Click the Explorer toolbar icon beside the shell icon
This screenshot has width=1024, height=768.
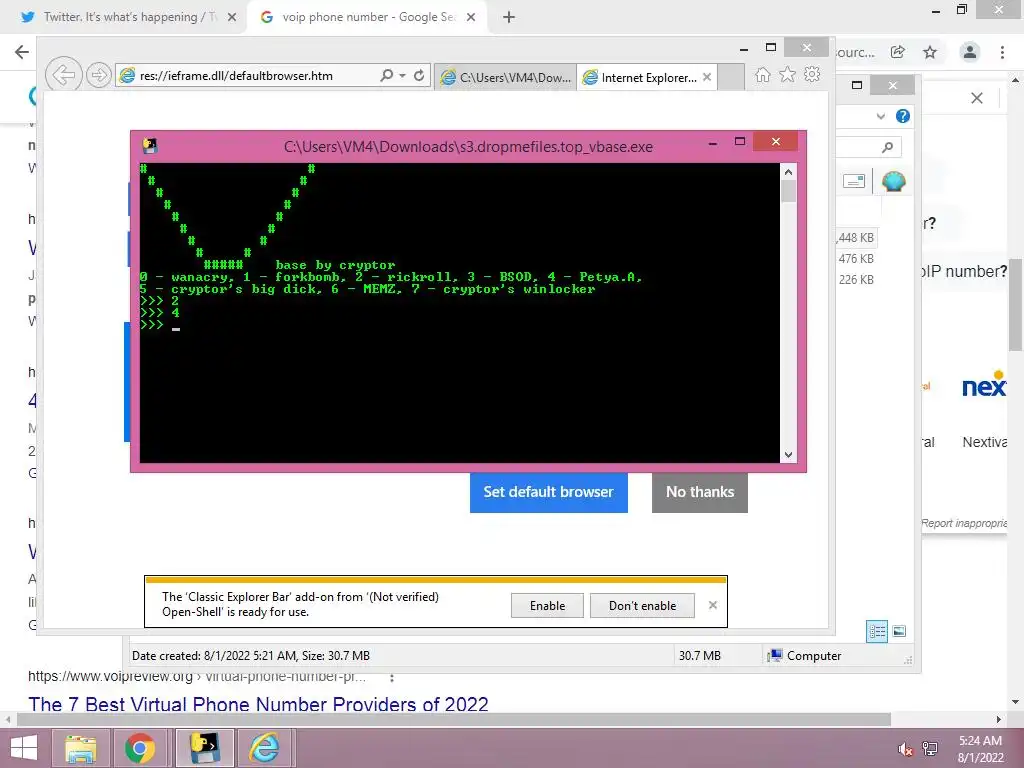854,181
